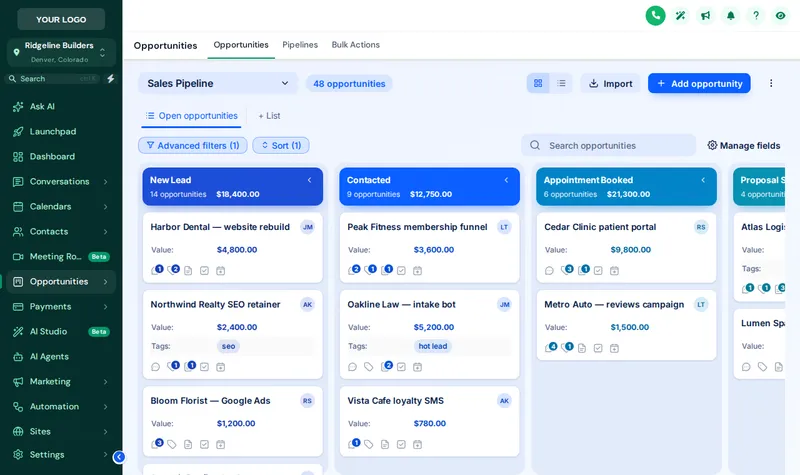Expand Marketing sidebar submenu arrow
This screenshot has width=800, height=475.
point(105,382)
